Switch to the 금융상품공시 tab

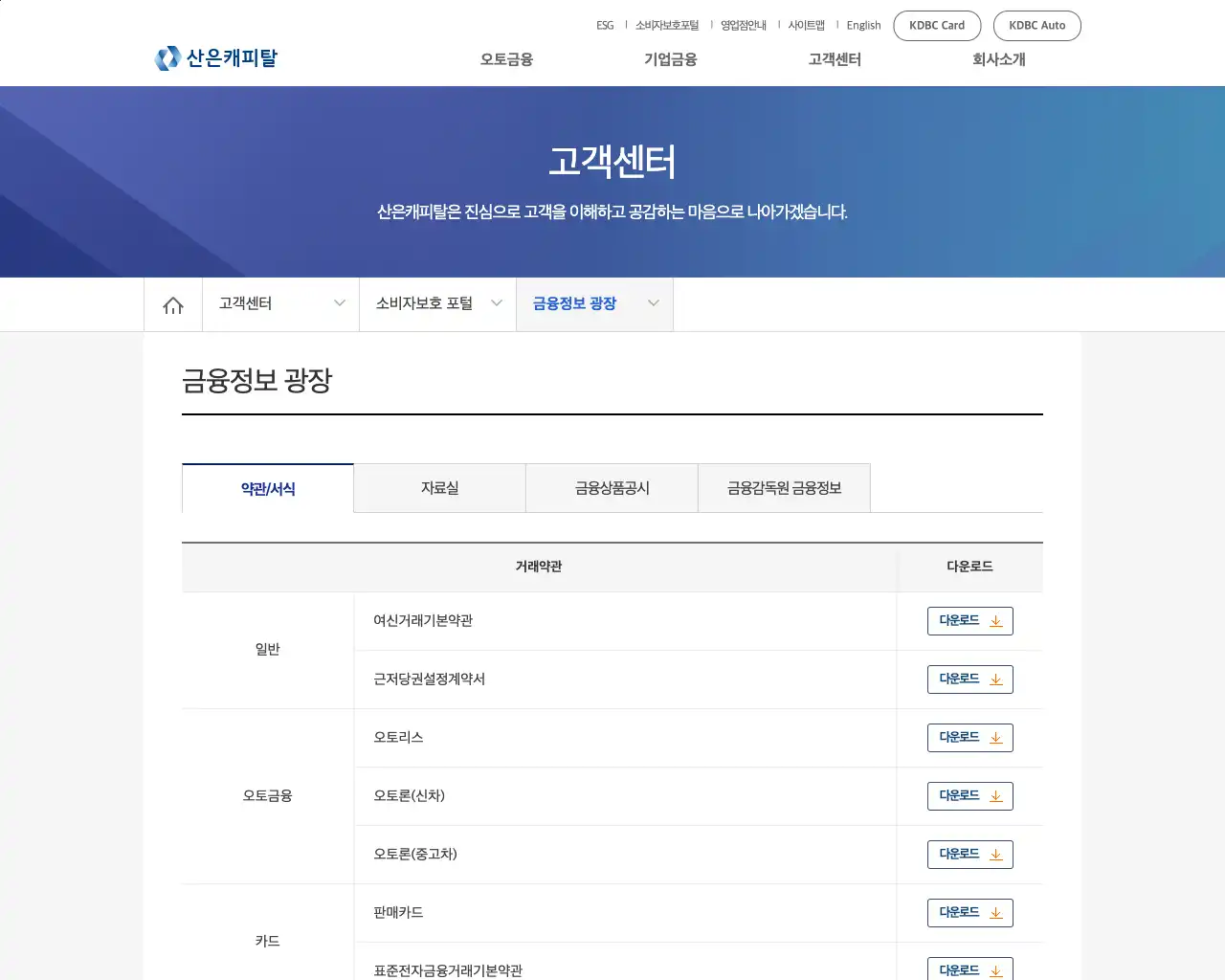pos(612,488)
